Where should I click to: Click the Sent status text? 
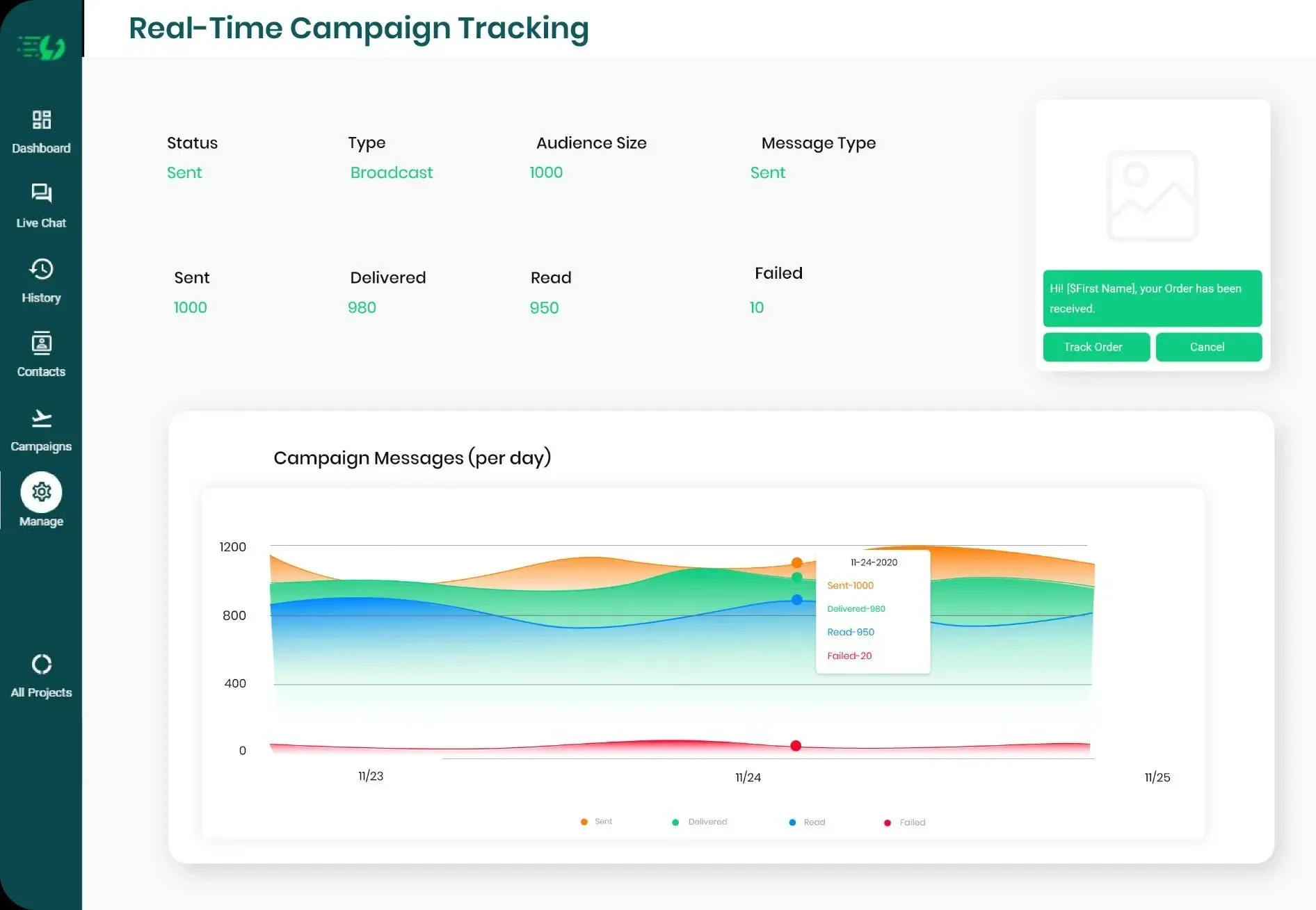pos(184,172)
